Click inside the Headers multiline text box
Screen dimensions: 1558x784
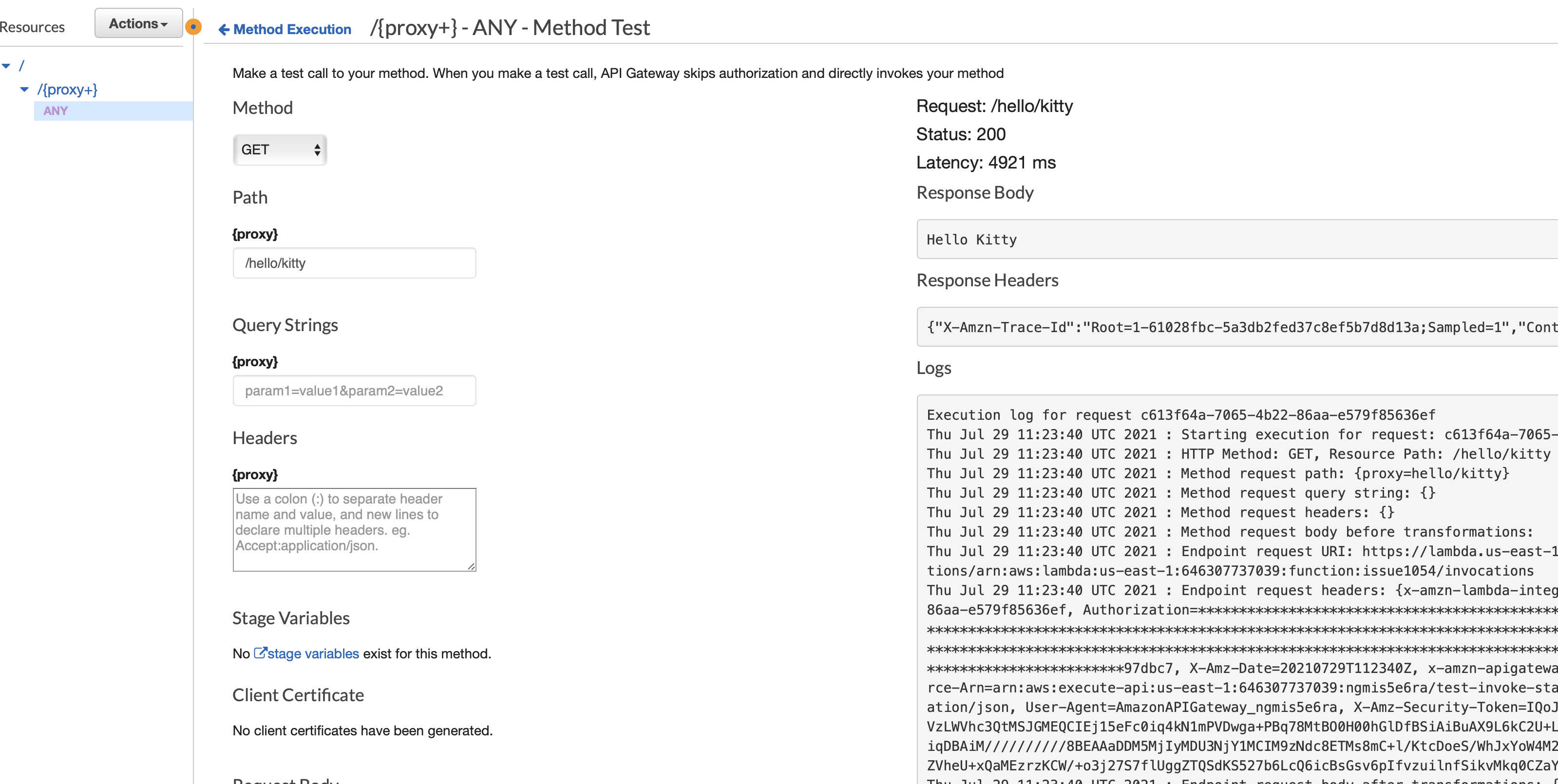pos(354,529)
